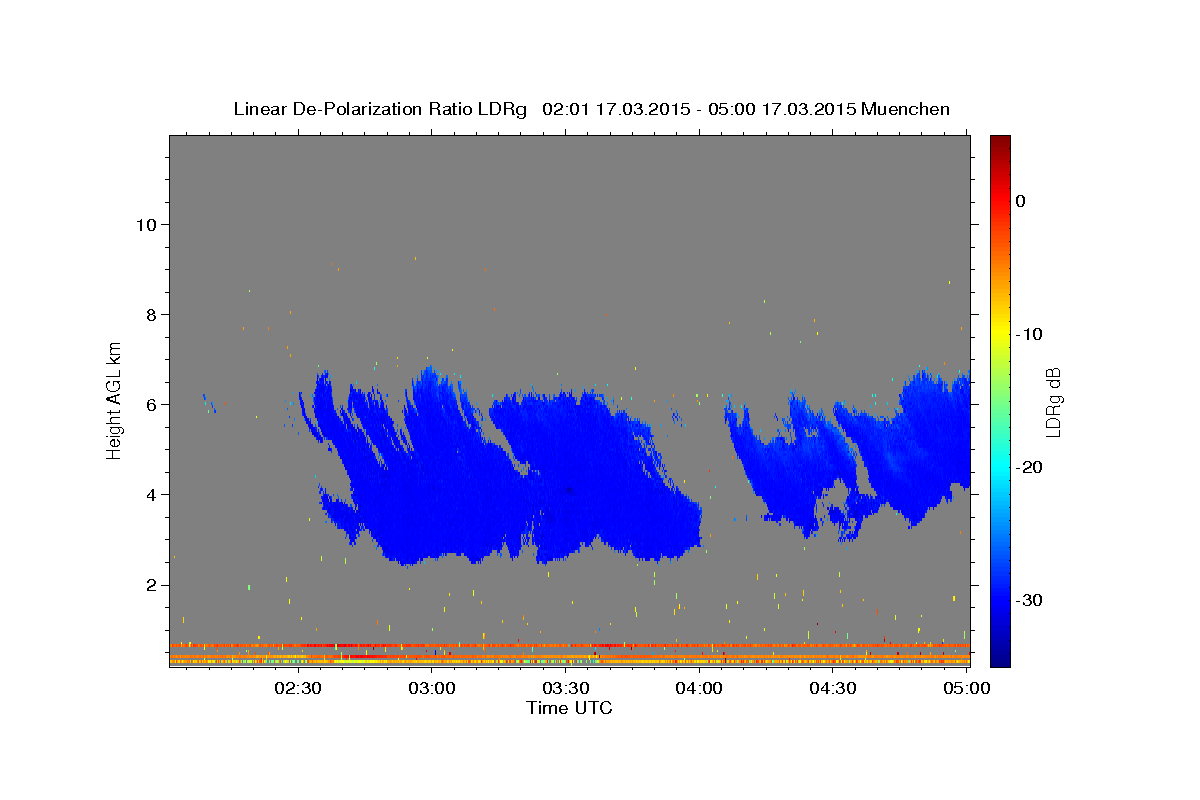Click the colorbar tick label '-10'
Screen dimensions: 1200x800
click(x=1030, y=334)
